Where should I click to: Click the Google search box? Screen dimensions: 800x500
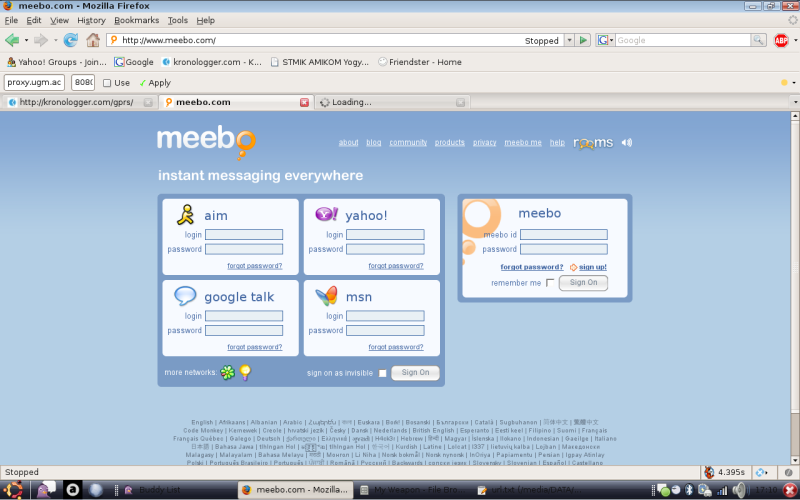[683, 40]
